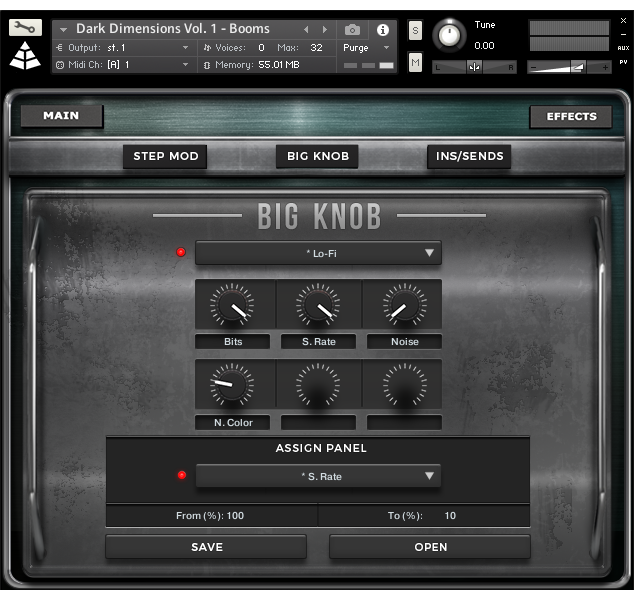635x600 pixels.
Task: Toggle red LED beside S. Rate assignment
Action: coord(181,476)
